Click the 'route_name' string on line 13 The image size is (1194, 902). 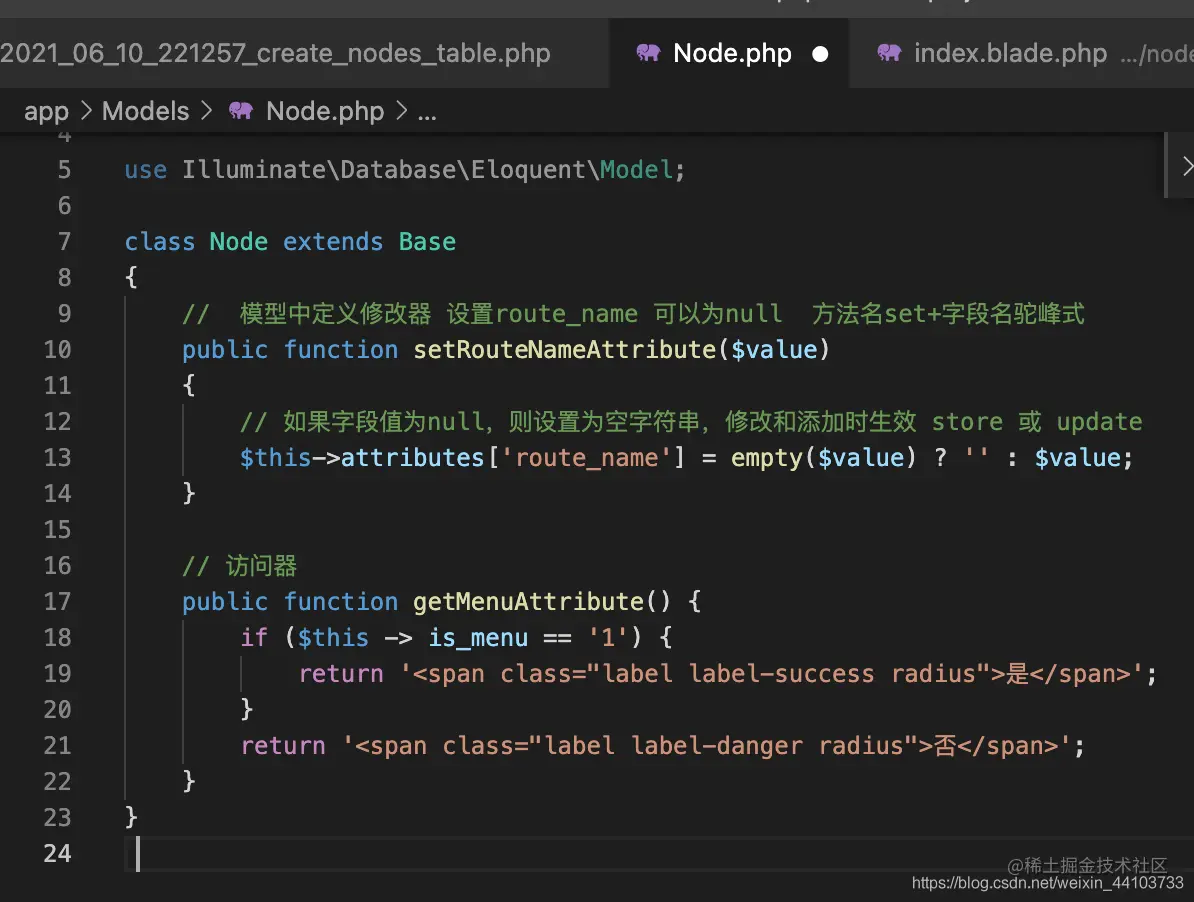tap(586, 458)
